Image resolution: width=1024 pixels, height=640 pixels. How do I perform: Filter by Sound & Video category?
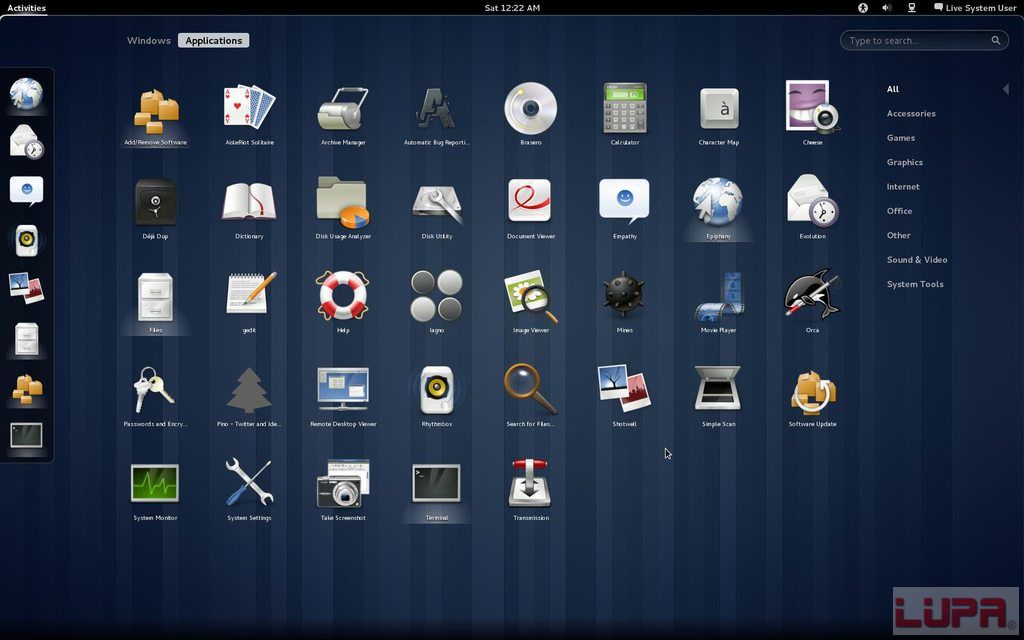pos(917,260)
